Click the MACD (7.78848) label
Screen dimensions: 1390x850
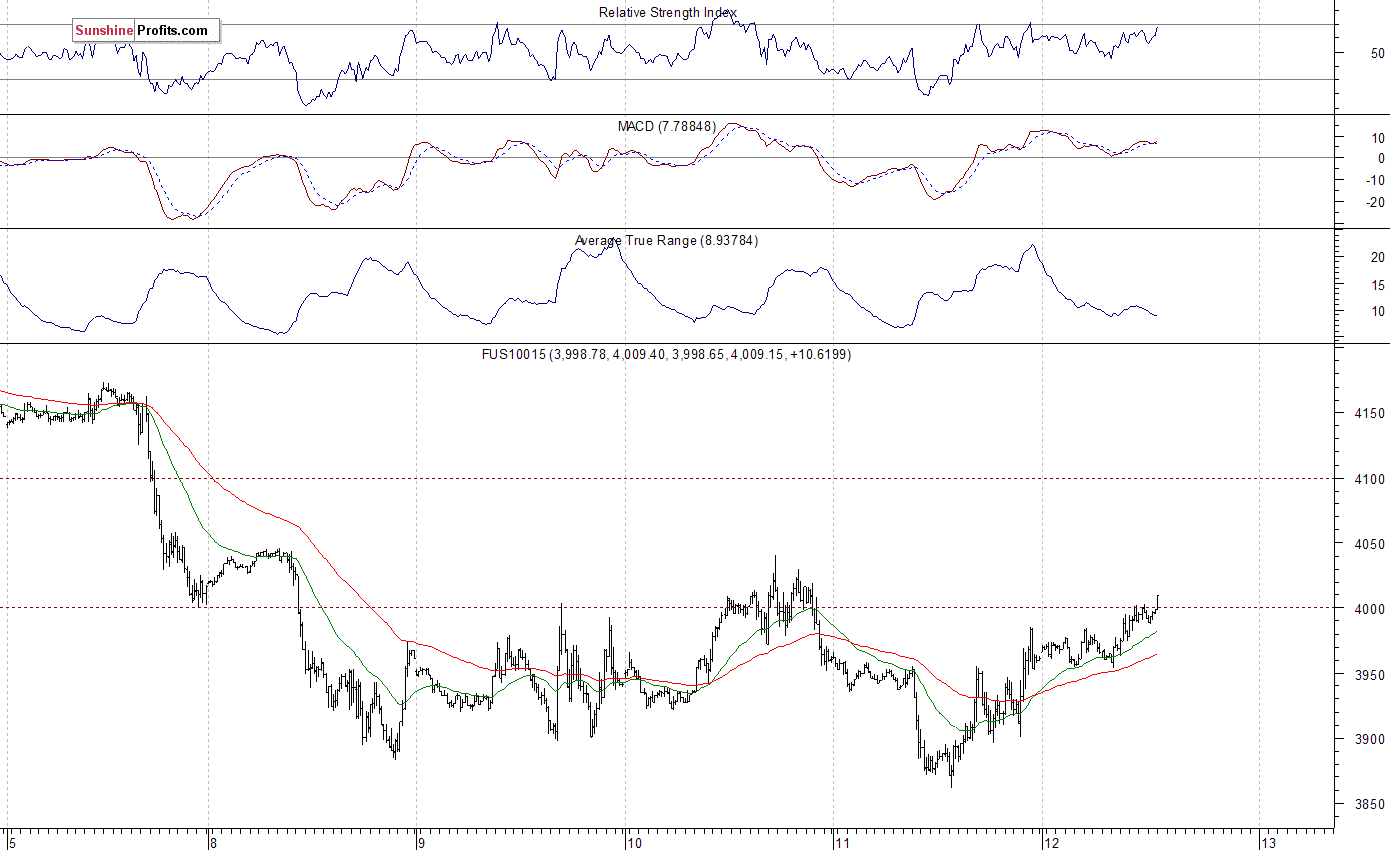click(667, 126)
